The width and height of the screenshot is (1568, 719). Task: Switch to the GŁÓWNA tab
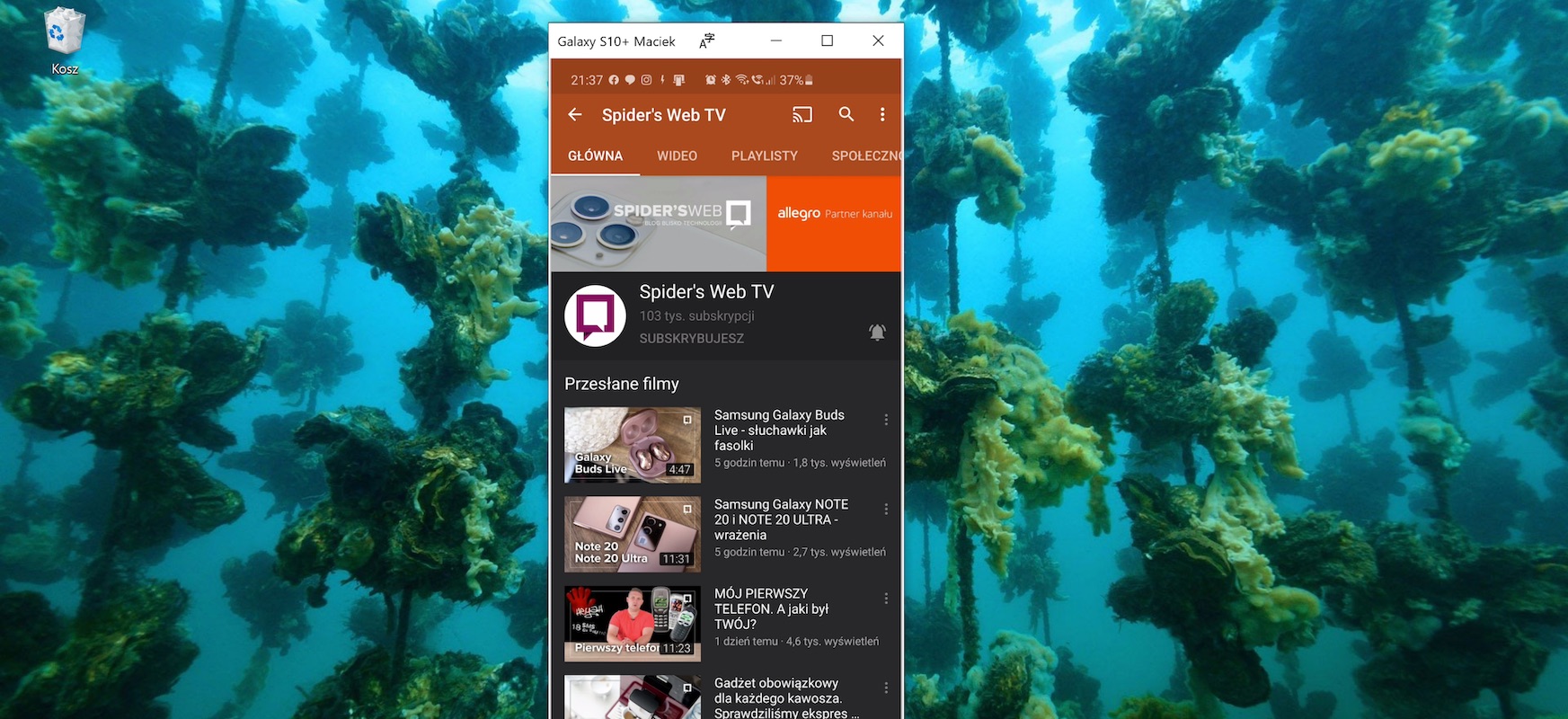[595, 155]
